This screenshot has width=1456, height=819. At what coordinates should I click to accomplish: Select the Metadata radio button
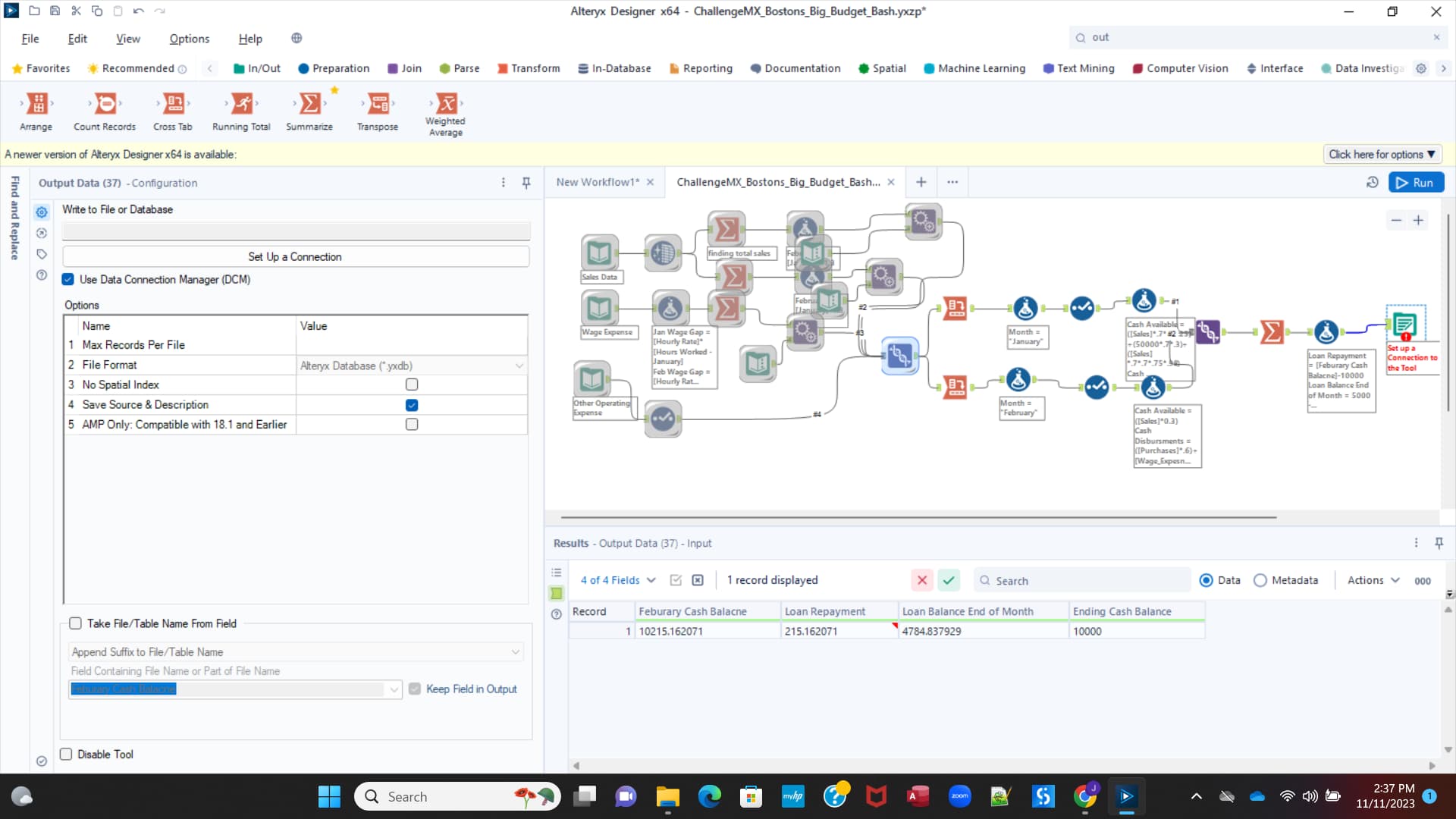(1260, 580)
